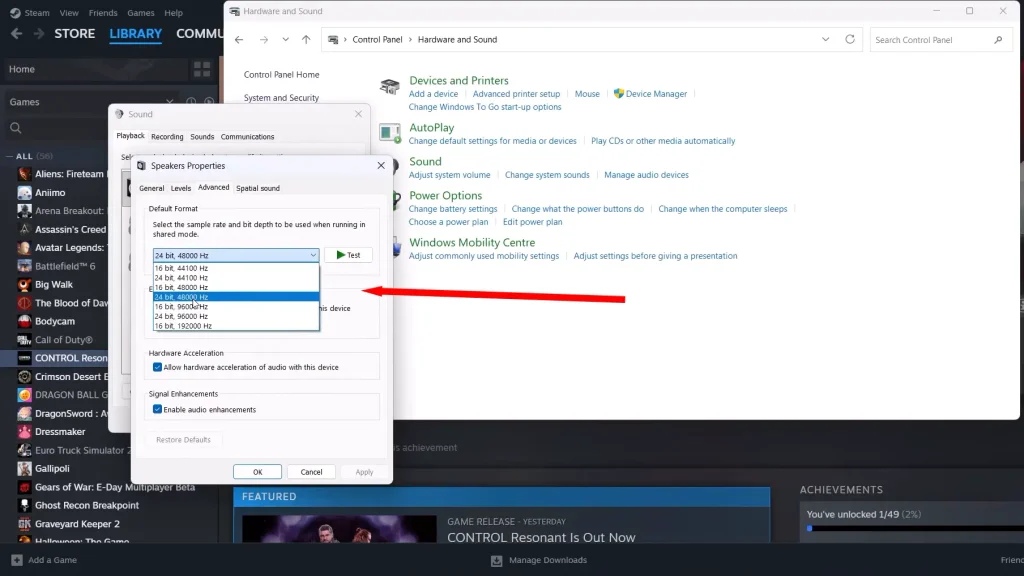Click System and Security sidebar link
The width and height of the screenshot is (1024, 576).
click(281, 98)
